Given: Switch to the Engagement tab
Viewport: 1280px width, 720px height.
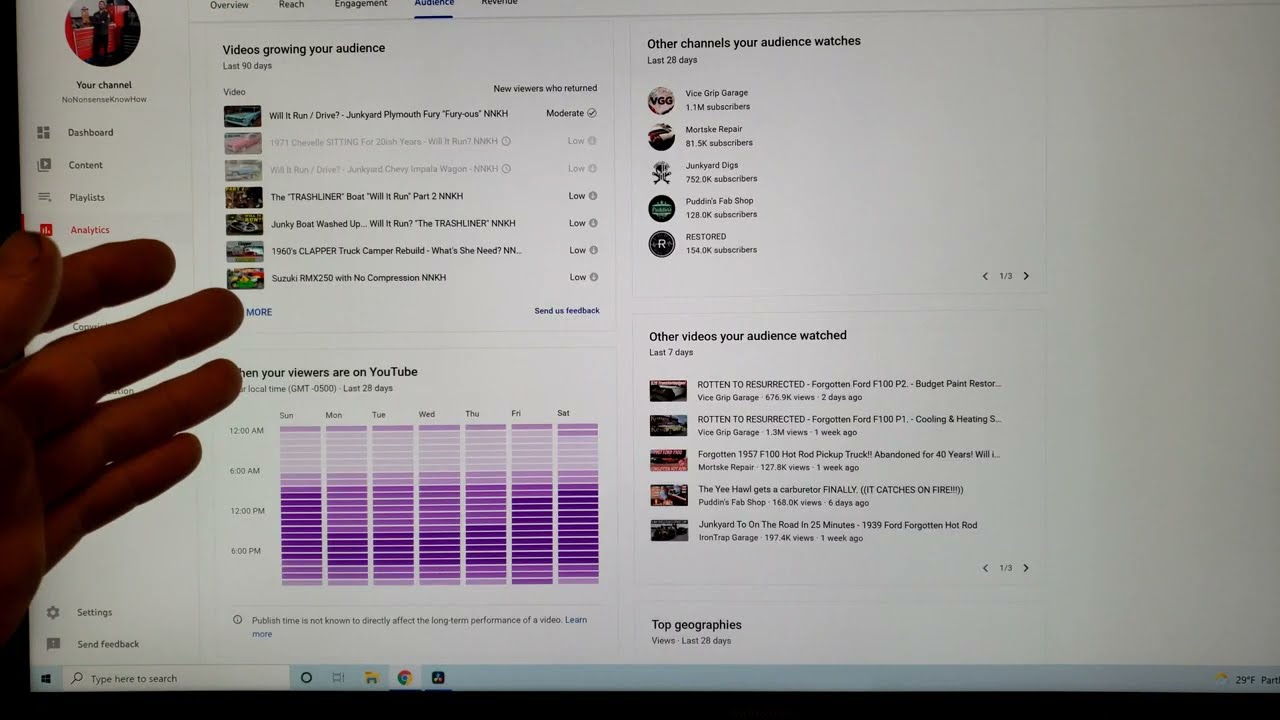Looking at the screenshot, I should (361, 4).
